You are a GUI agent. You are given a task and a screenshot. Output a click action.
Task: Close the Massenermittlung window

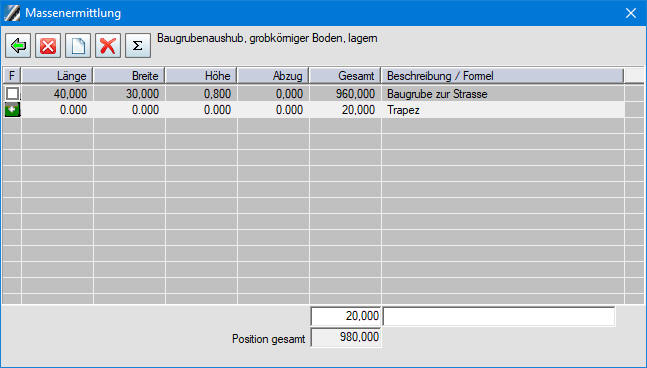point(631,13)
